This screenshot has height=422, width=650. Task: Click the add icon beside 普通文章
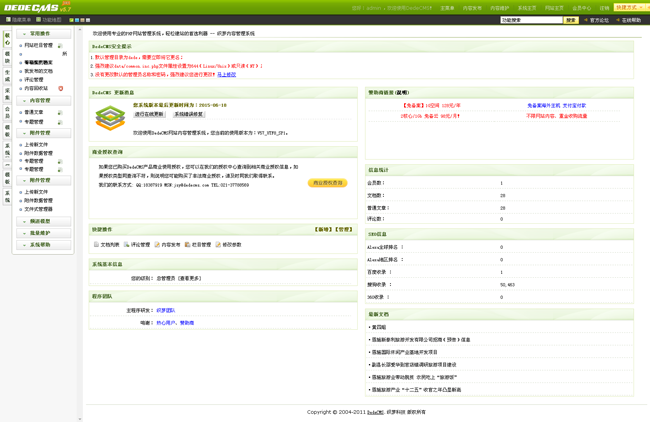pyautogui.click(x=60, y=112)
